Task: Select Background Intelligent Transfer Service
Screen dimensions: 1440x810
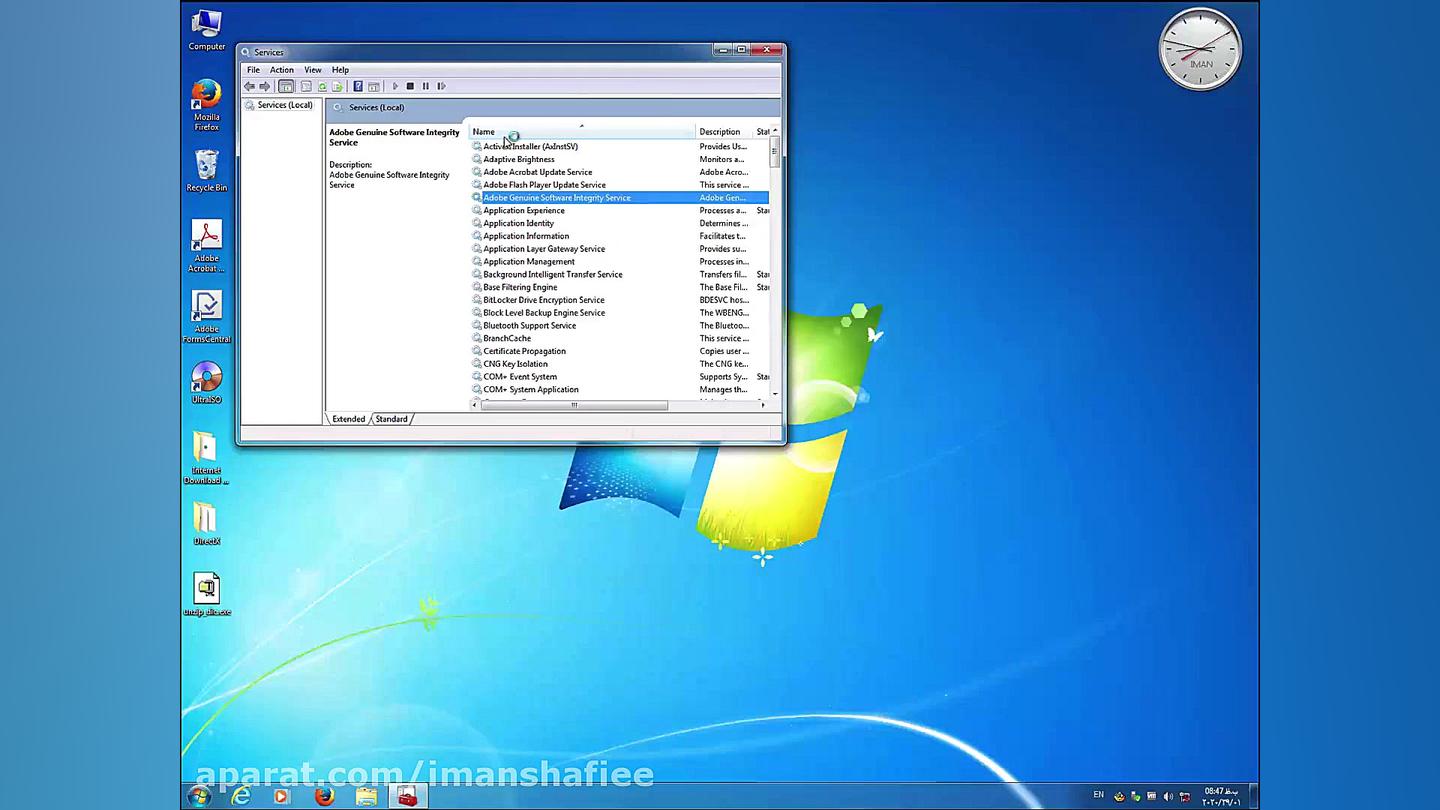Action: click(x=552, y=274)
